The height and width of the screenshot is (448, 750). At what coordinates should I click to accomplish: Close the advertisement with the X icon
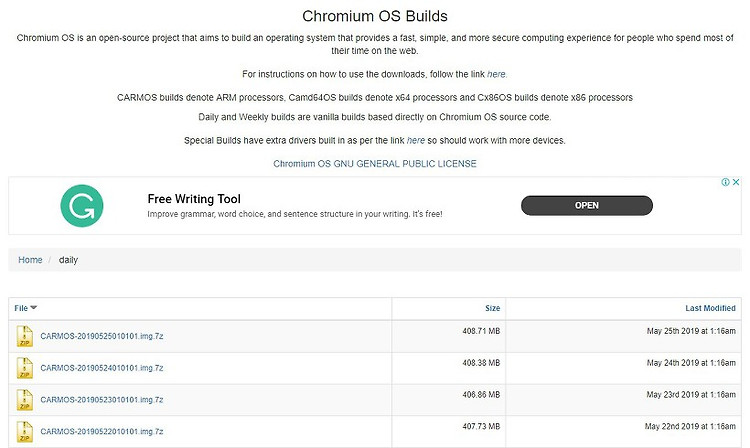coord(736,182)
